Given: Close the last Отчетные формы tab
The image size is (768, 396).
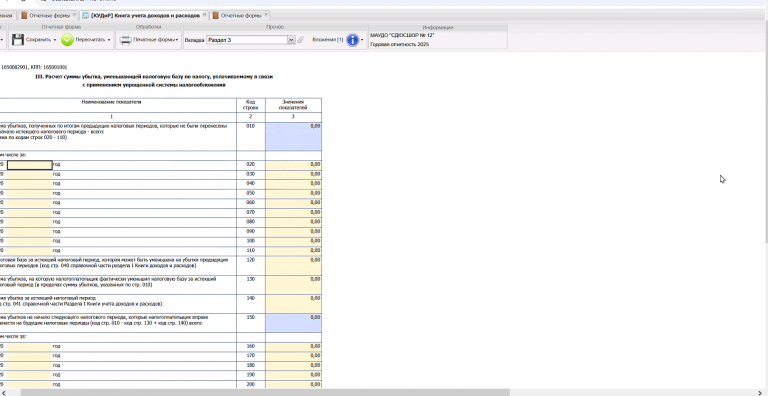Looking at the screenshot, I should pyautogui.click(x=266, y=15).
